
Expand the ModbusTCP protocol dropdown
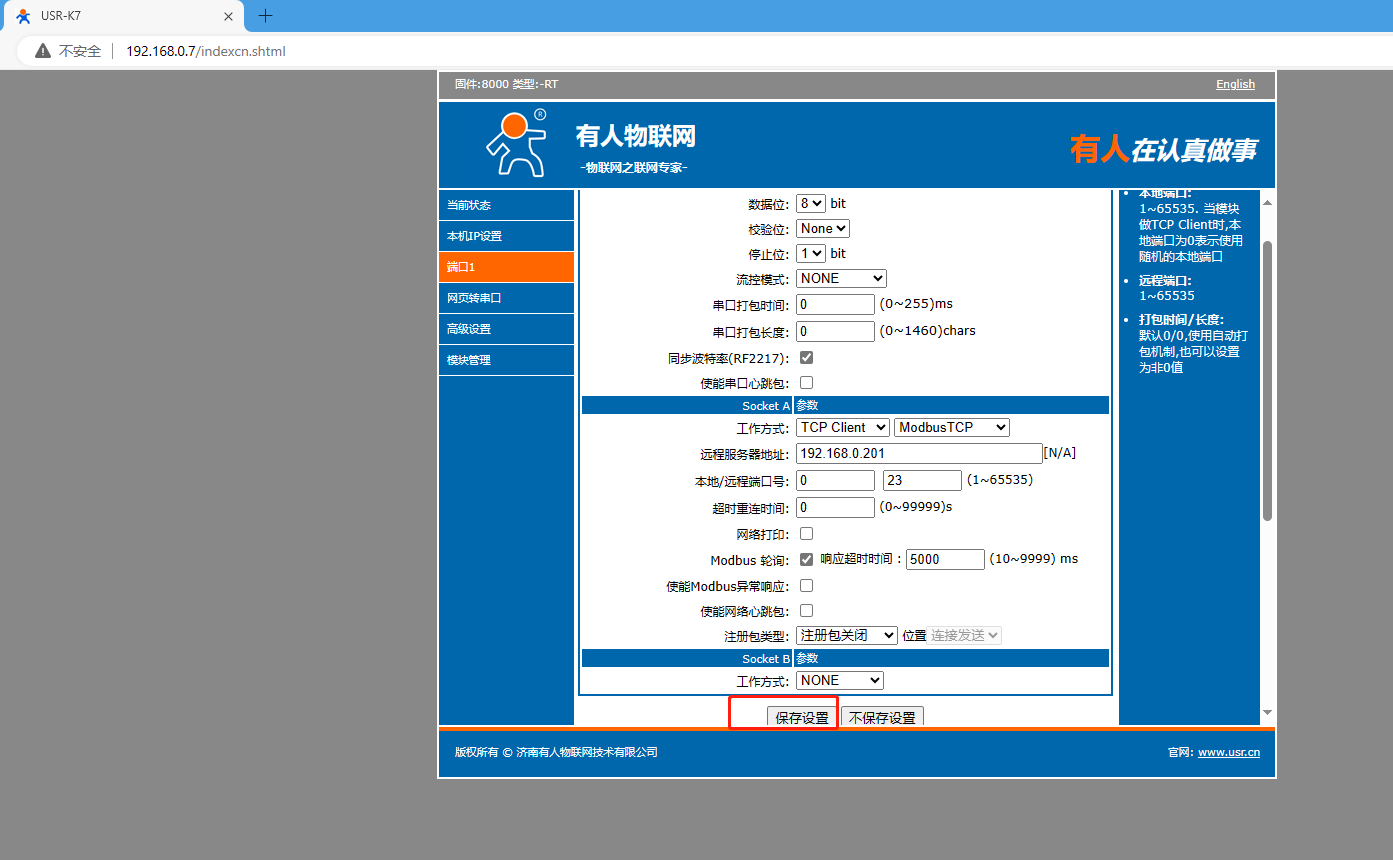(951, 427)
